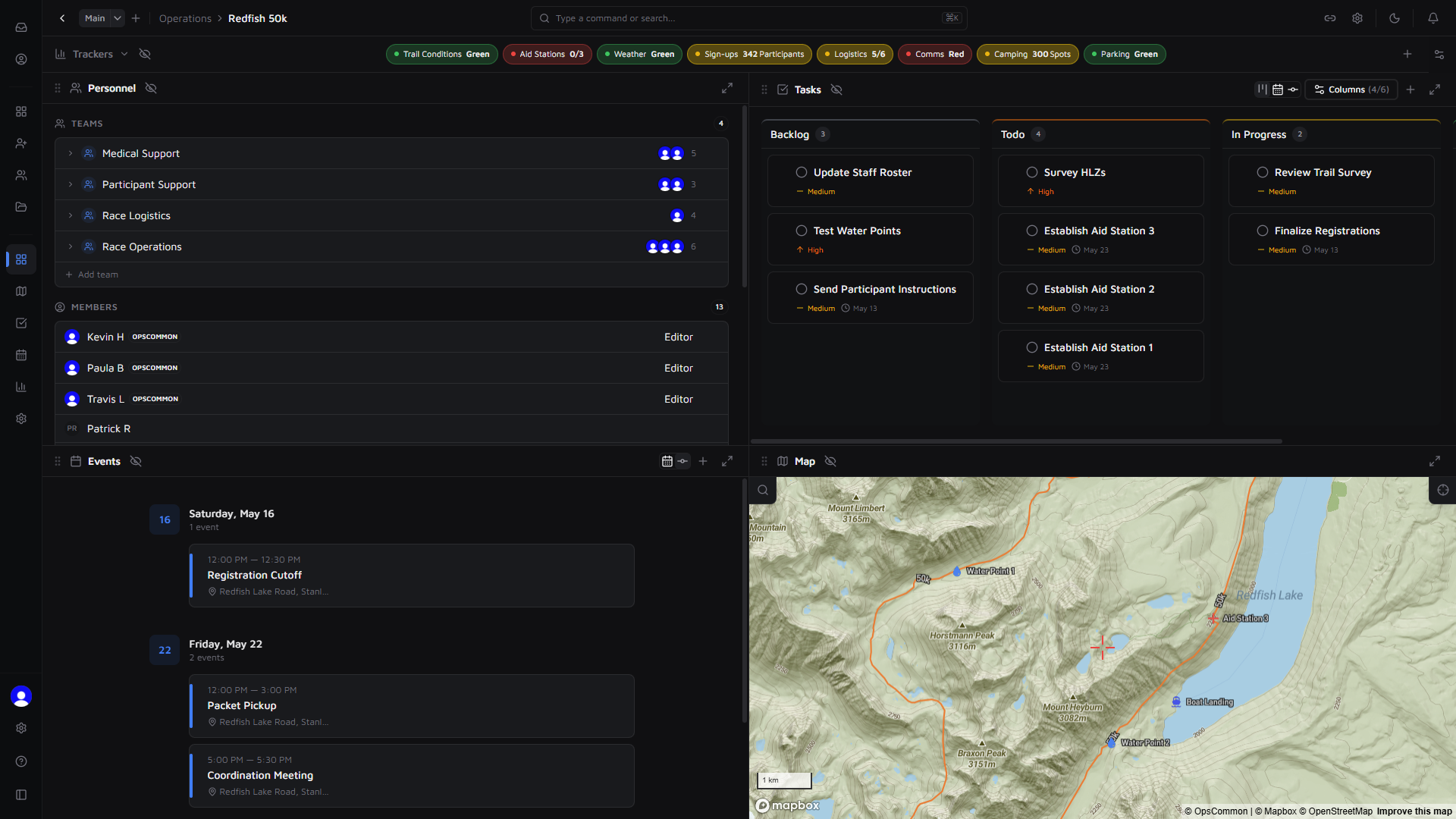Screen dimensions: 1456x819
Task: Open the Logistics 5/6 tracker
Action: click(855, 54)
